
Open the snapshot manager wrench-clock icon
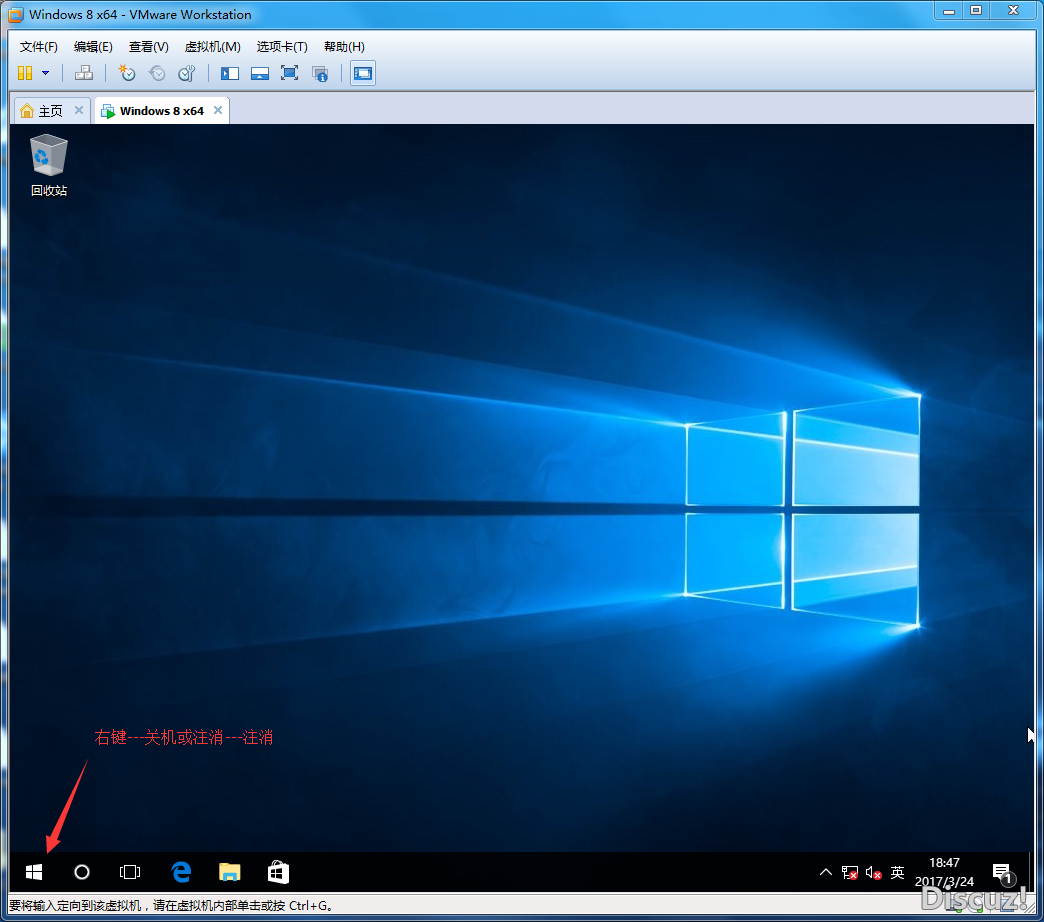[187, 73]
